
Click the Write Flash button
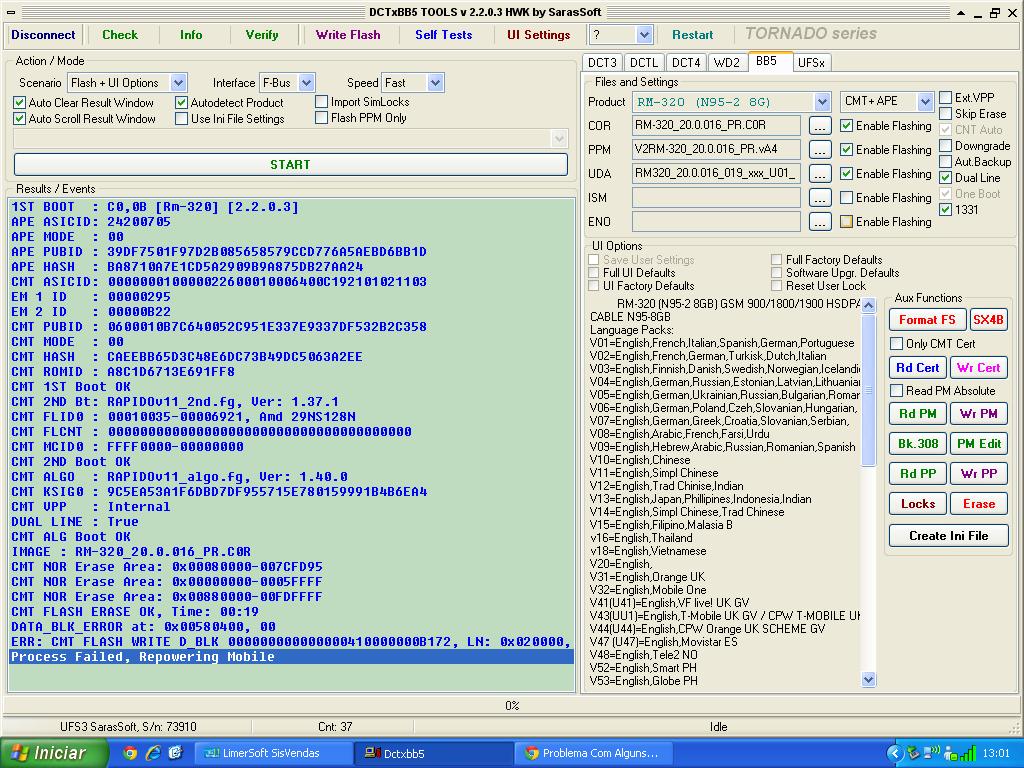click(x=348, y=35)
